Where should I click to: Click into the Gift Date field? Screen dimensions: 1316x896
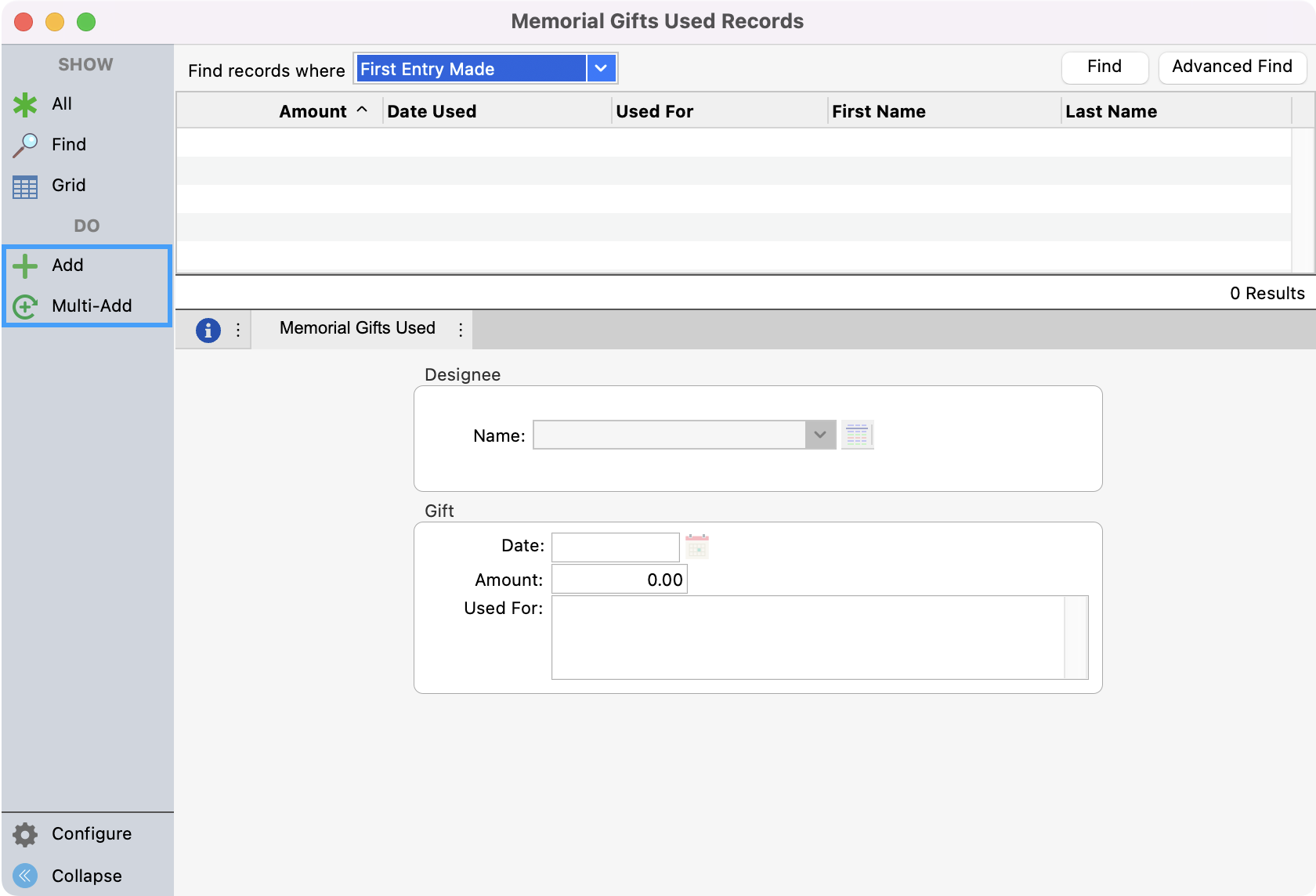point(615,547)
